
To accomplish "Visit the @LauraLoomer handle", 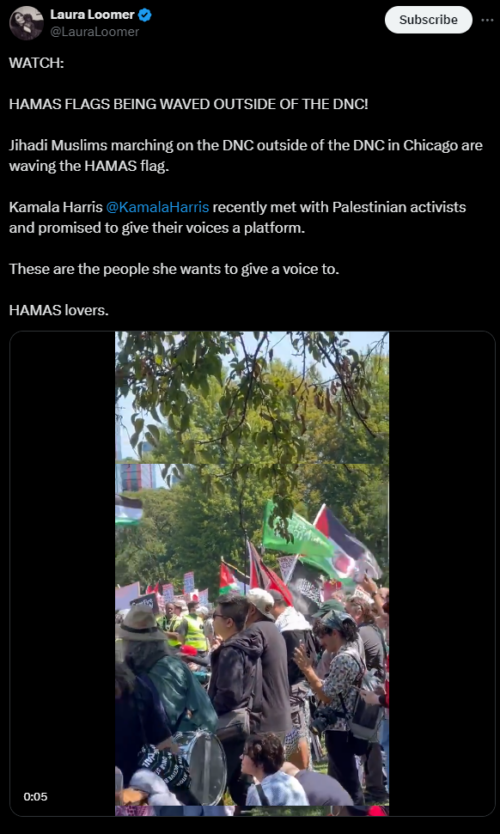I will pos(95,32).
